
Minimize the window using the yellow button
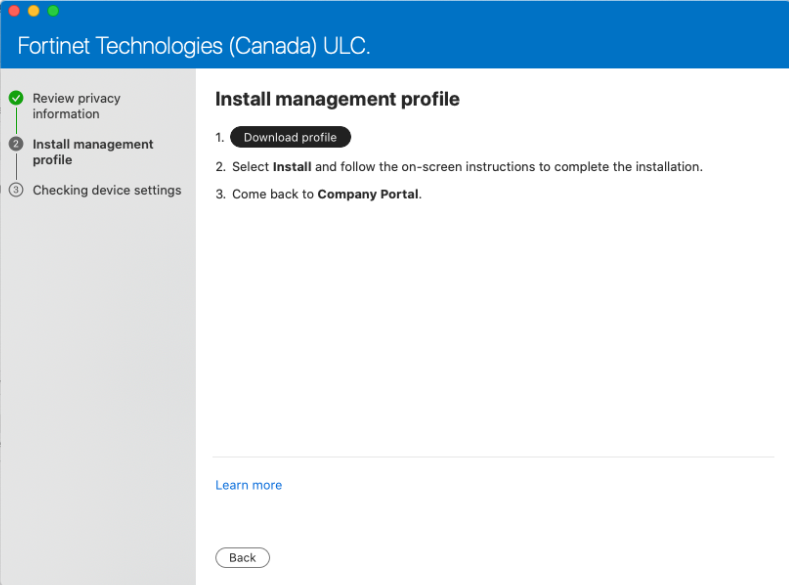(x=33, y=10)
